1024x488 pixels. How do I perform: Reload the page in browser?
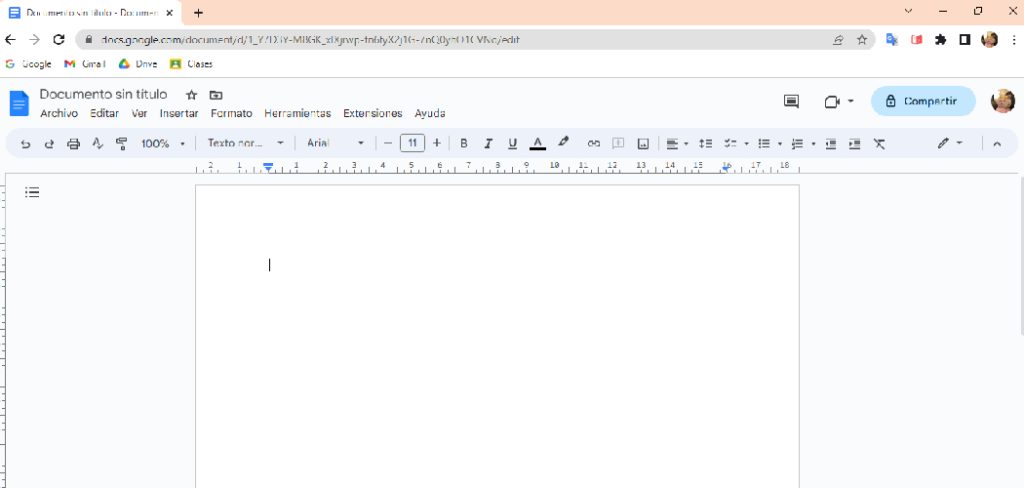pos(59,40)
